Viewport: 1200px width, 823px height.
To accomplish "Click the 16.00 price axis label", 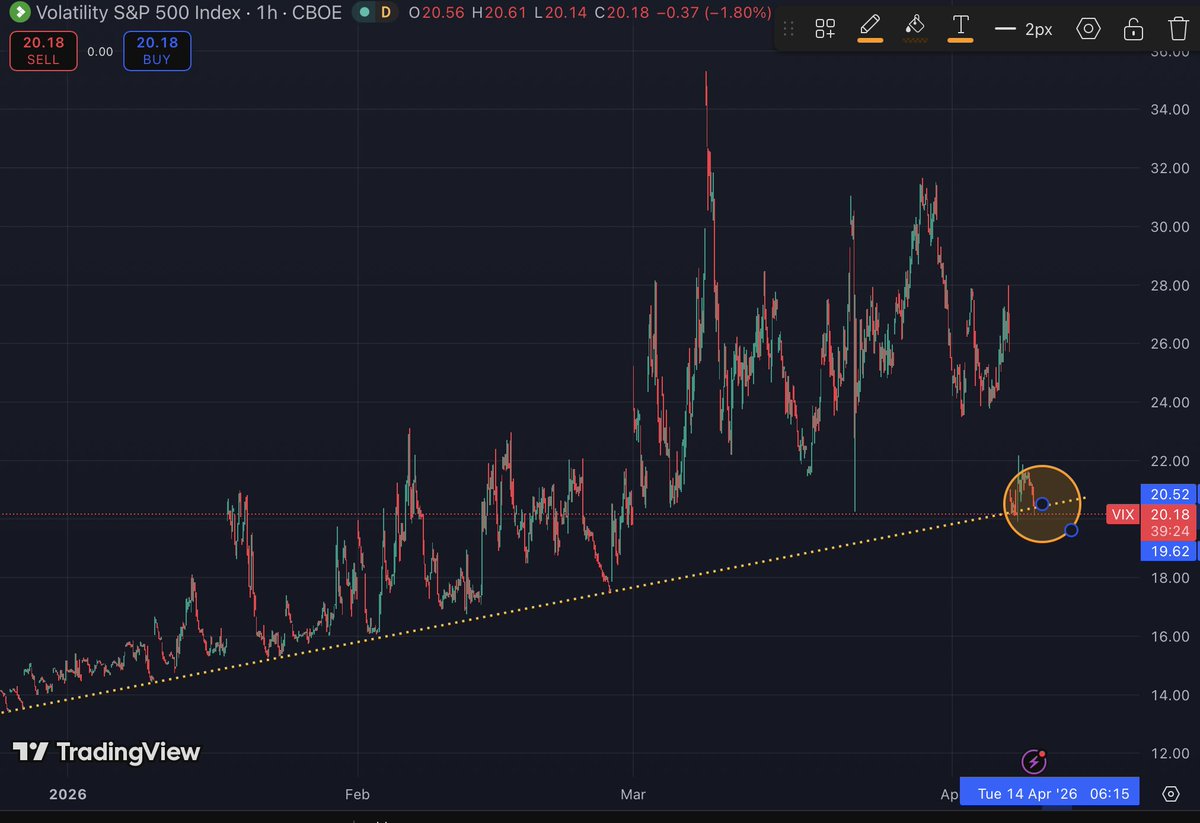I will pyautogui.click(x=1168, y=636).
